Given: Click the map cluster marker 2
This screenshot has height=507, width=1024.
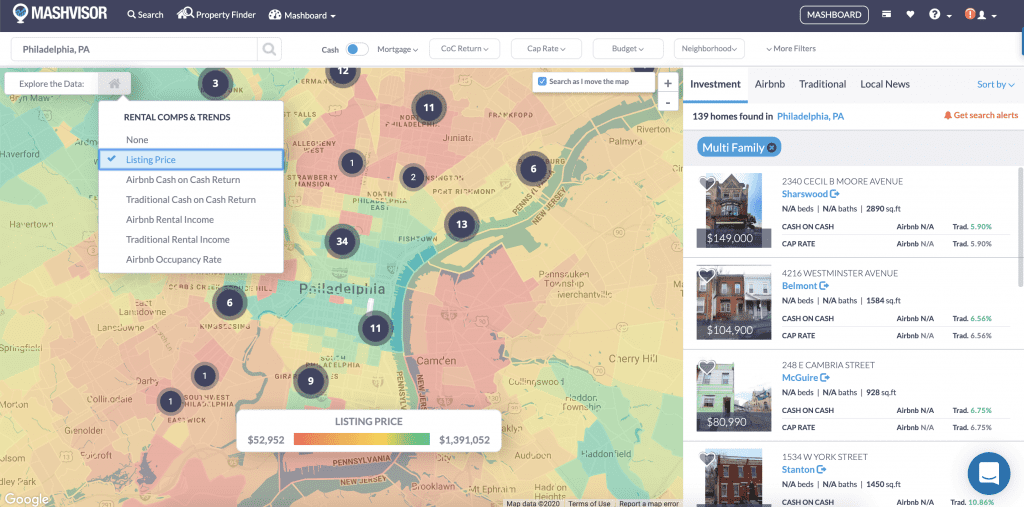Looking at the screenshot, I should coord(412,176).
